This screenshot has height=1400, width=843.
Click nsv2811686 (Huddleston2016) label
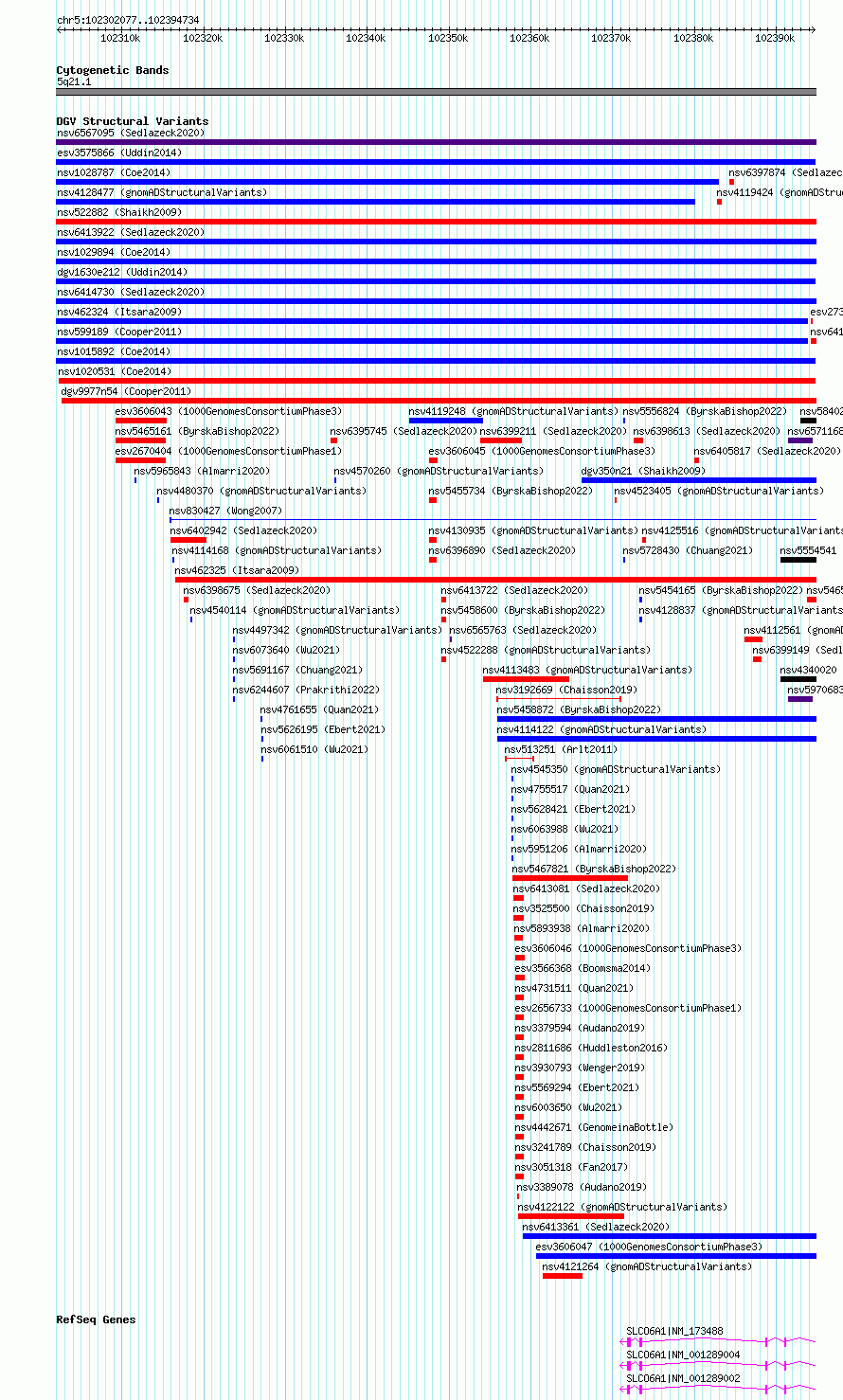(x=591, y=1048)
